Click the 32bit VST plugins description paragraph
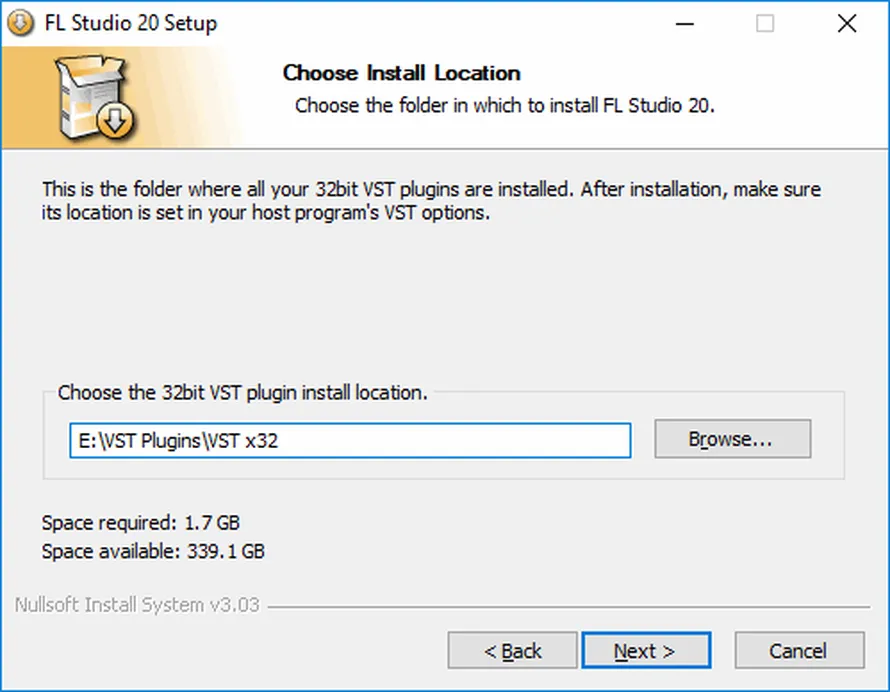The height and width of the screenshot is (692, 890). 431,200
